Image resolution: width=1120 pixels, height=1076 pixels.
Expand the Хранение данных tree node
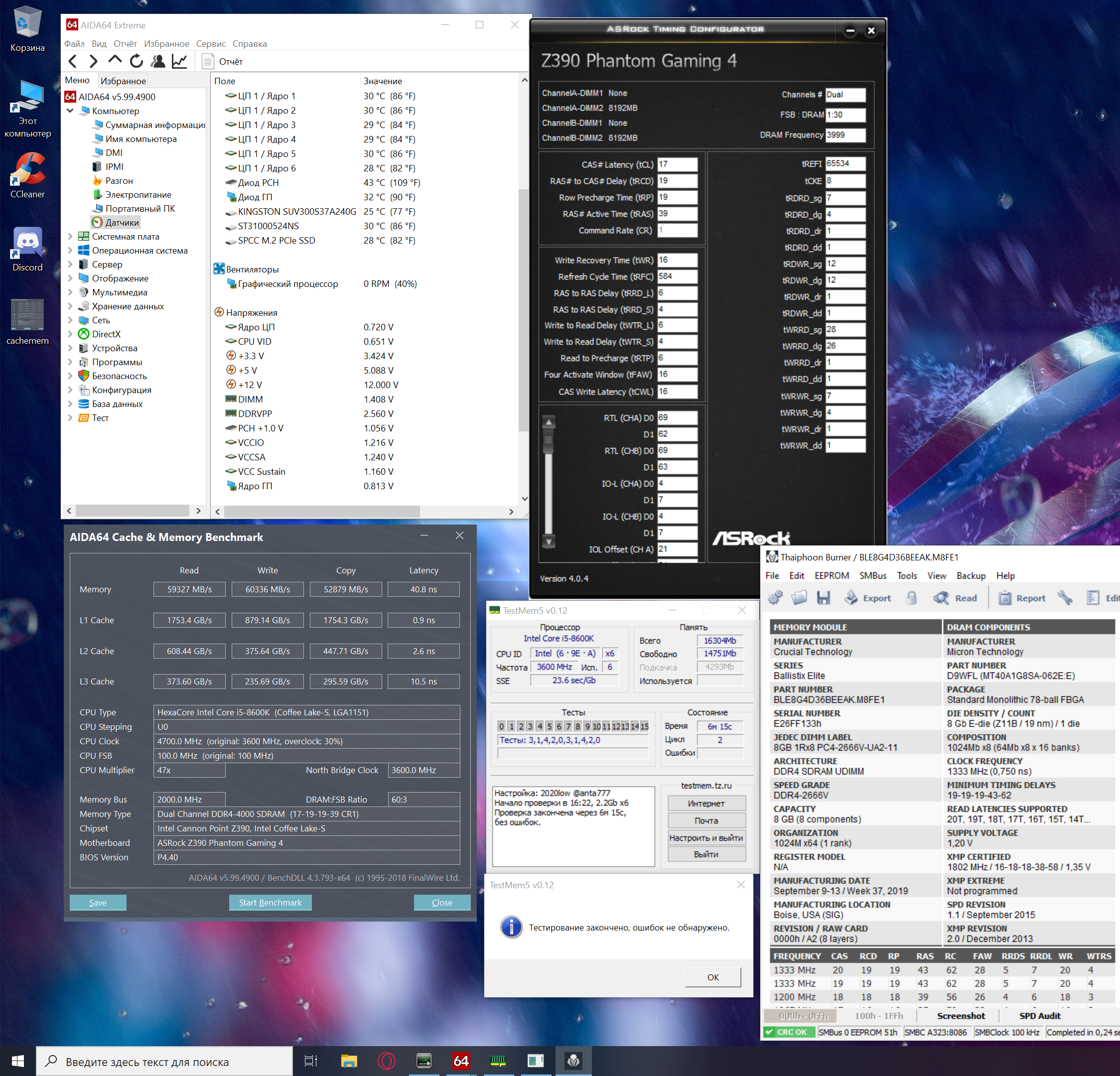tap(70, 306)
